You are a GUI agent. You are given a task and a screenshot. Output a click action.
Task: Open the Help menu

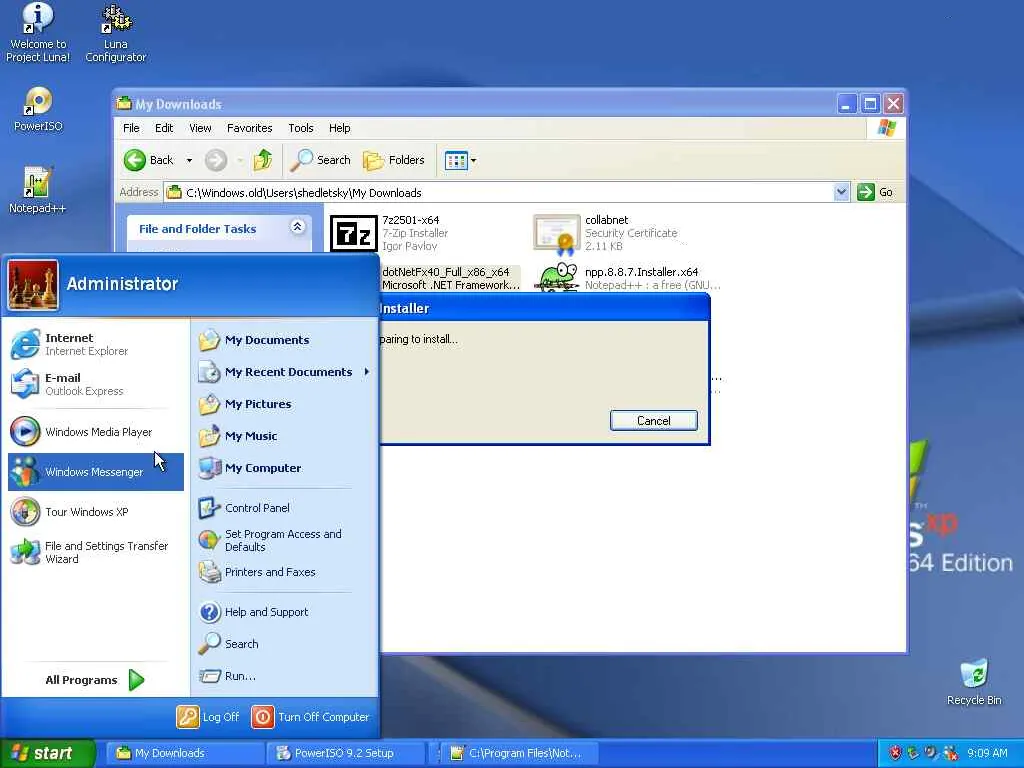point(339,128)
